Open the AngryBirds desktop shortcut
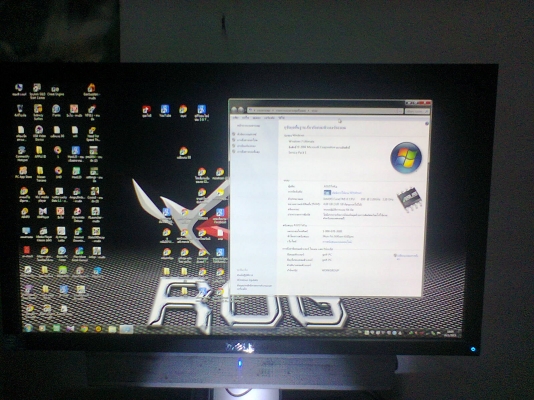 (x=77, y=194)
